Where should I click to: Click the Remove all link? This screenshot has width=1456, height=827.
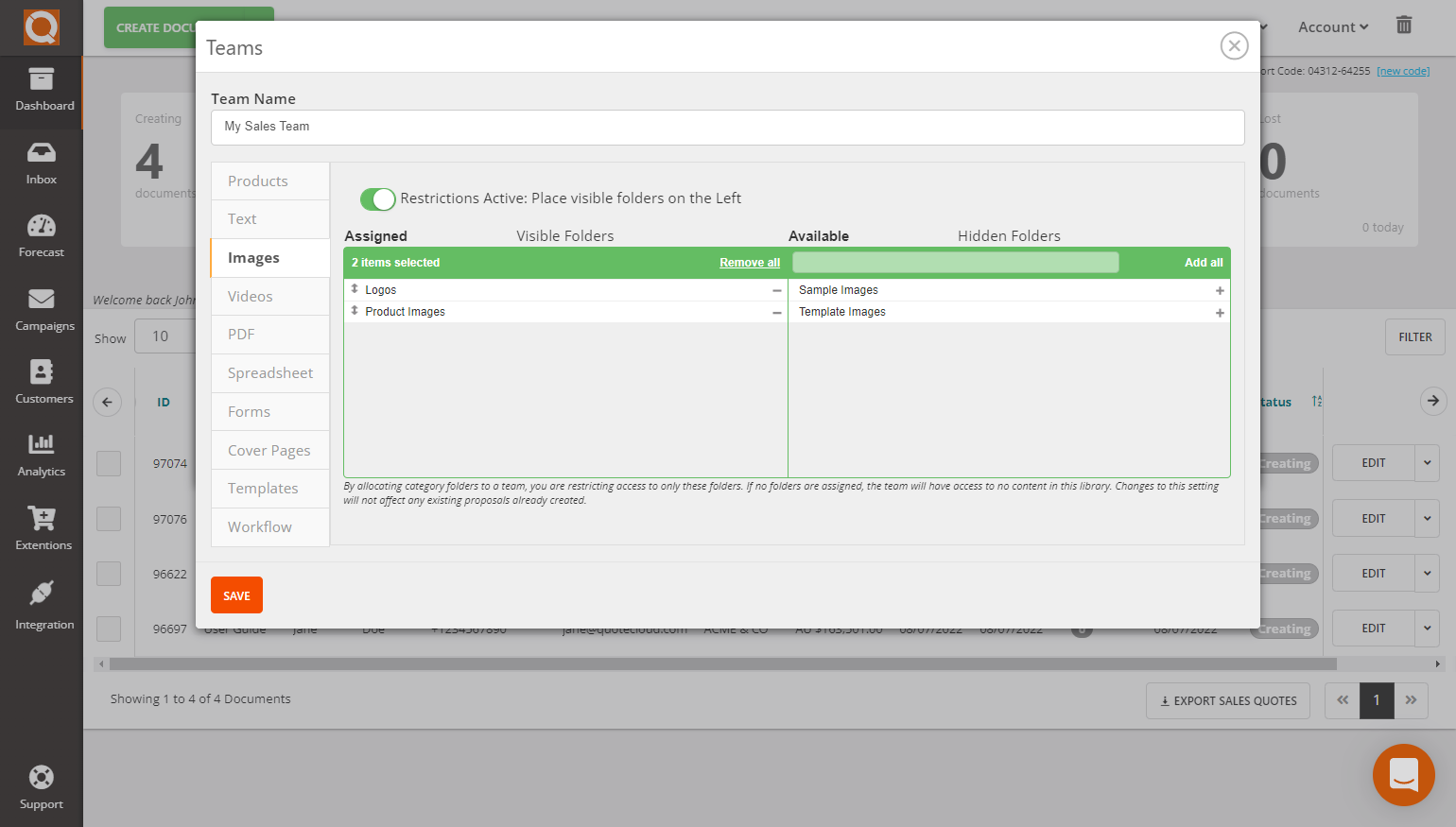[x=749, y=262]
